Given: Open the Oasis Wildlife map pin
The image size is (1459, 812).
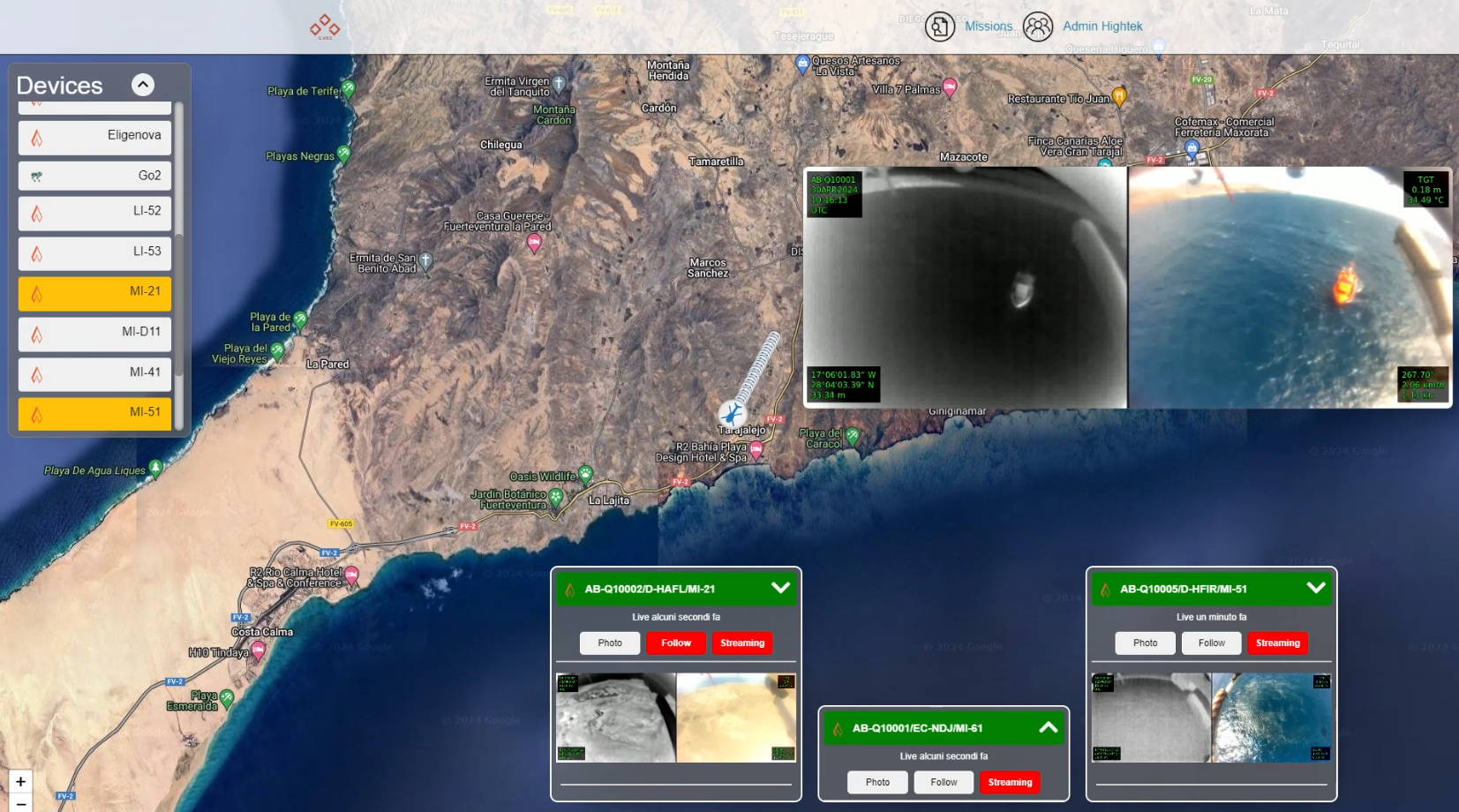Looking at the screenshot, I should 585,474.
